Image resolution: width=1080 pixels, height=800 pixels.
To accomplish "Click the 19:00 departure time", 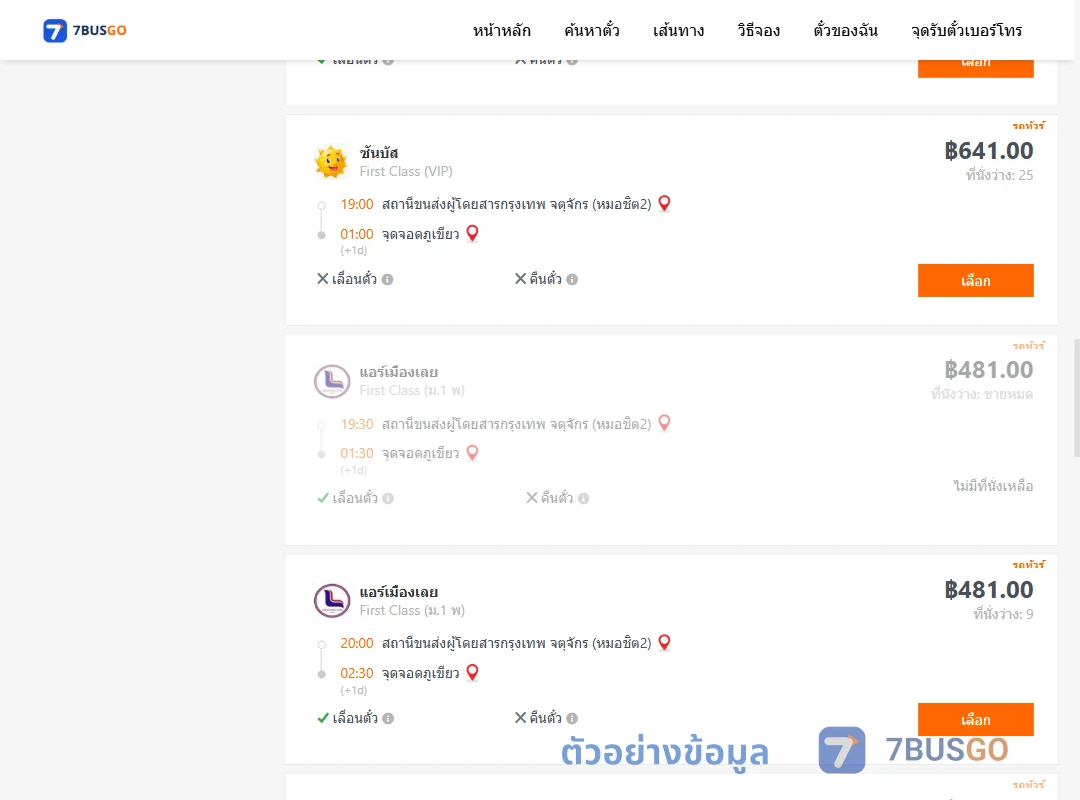I will [357, 204].
